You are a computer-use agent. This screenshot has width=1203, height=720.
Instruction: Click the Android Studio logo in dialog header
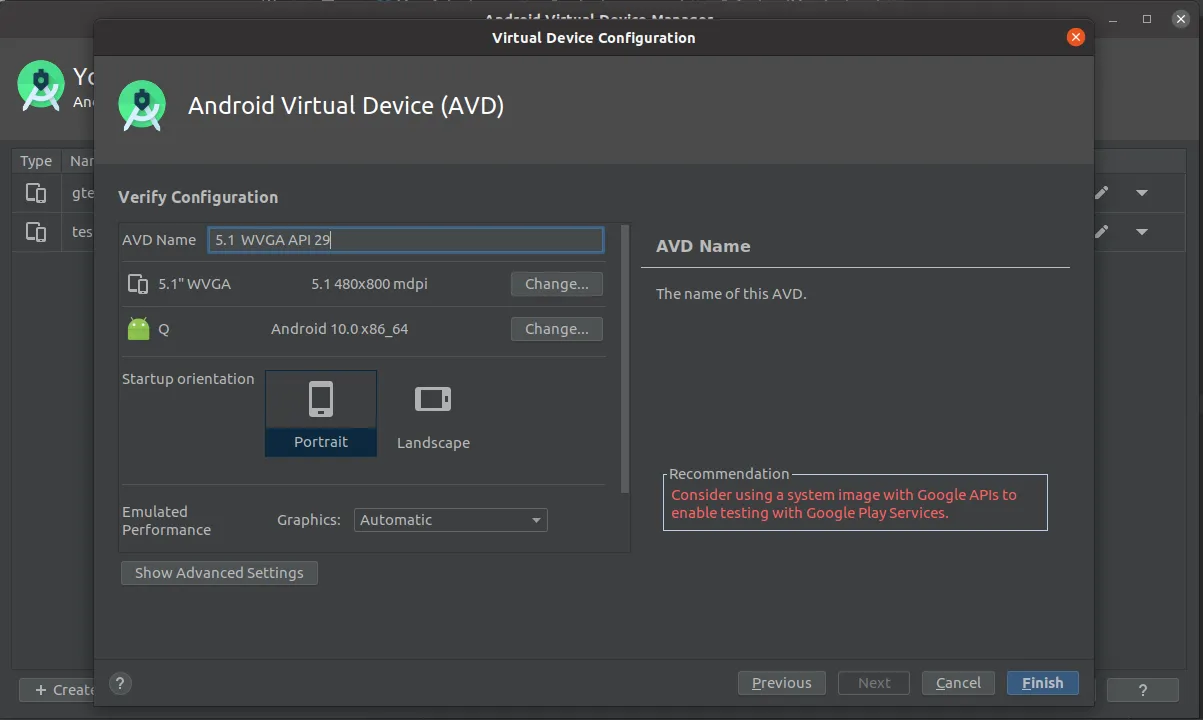pyautogui.click(x=142, y=106)
